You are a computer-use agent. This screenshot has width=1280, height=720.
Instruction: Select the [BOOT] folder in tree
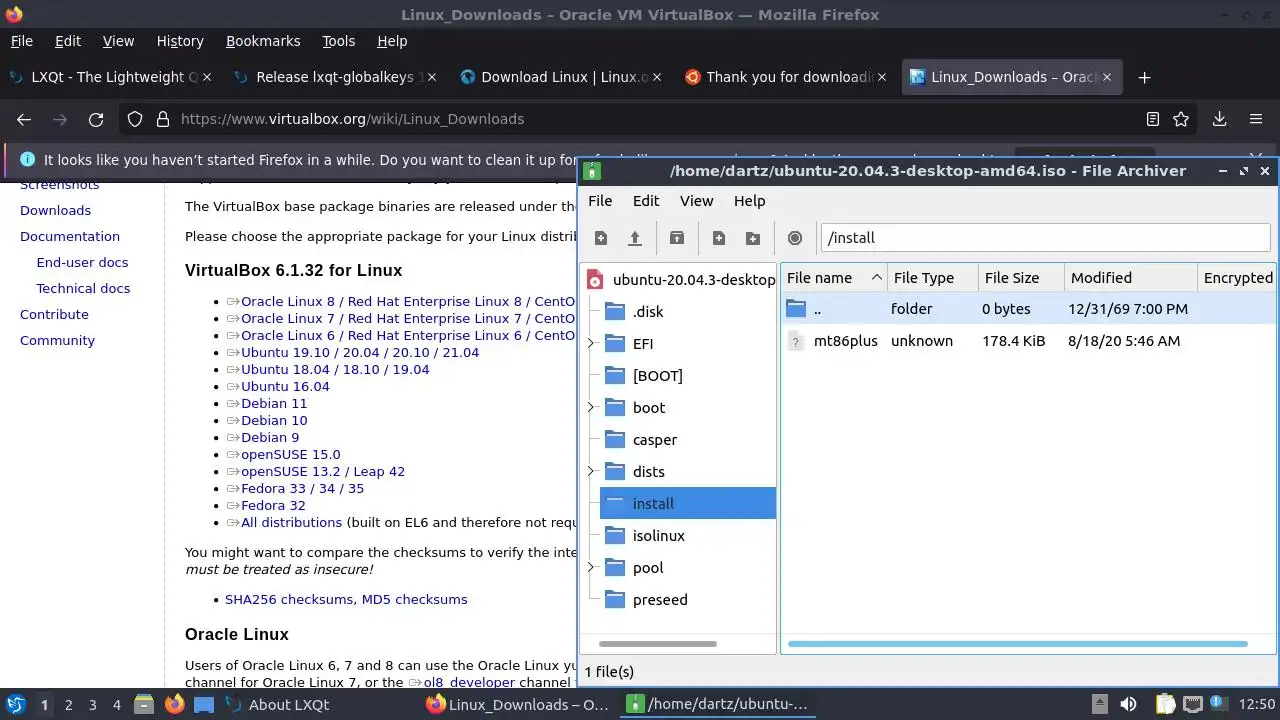(x=658, y=376)
